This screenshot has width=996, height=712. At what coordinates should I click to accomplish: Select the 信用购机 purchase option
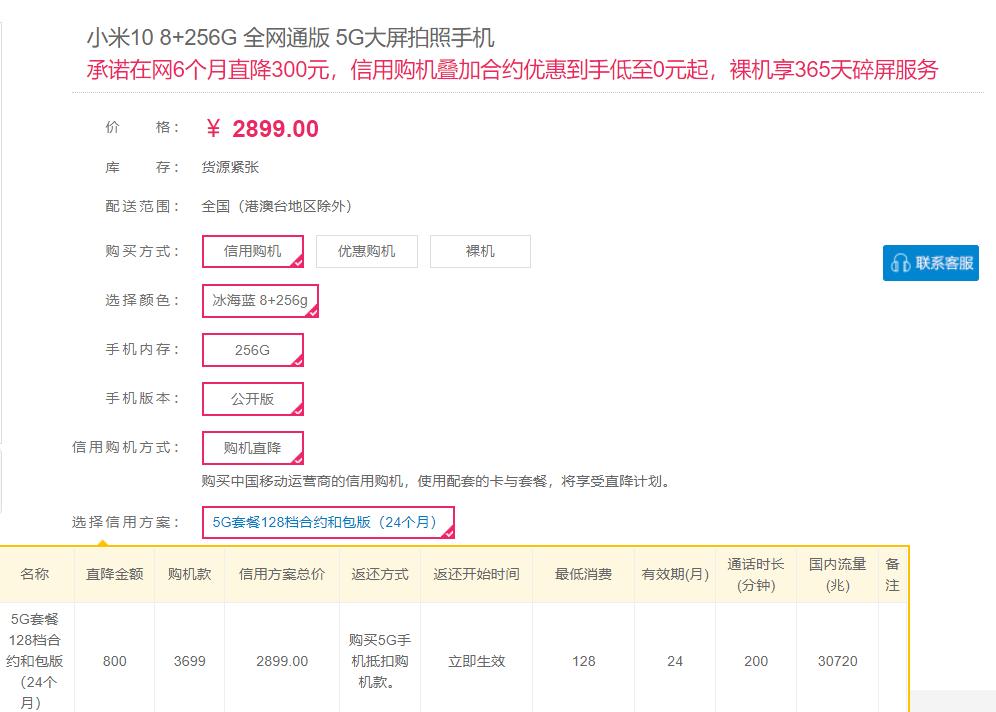pos(251,251)
